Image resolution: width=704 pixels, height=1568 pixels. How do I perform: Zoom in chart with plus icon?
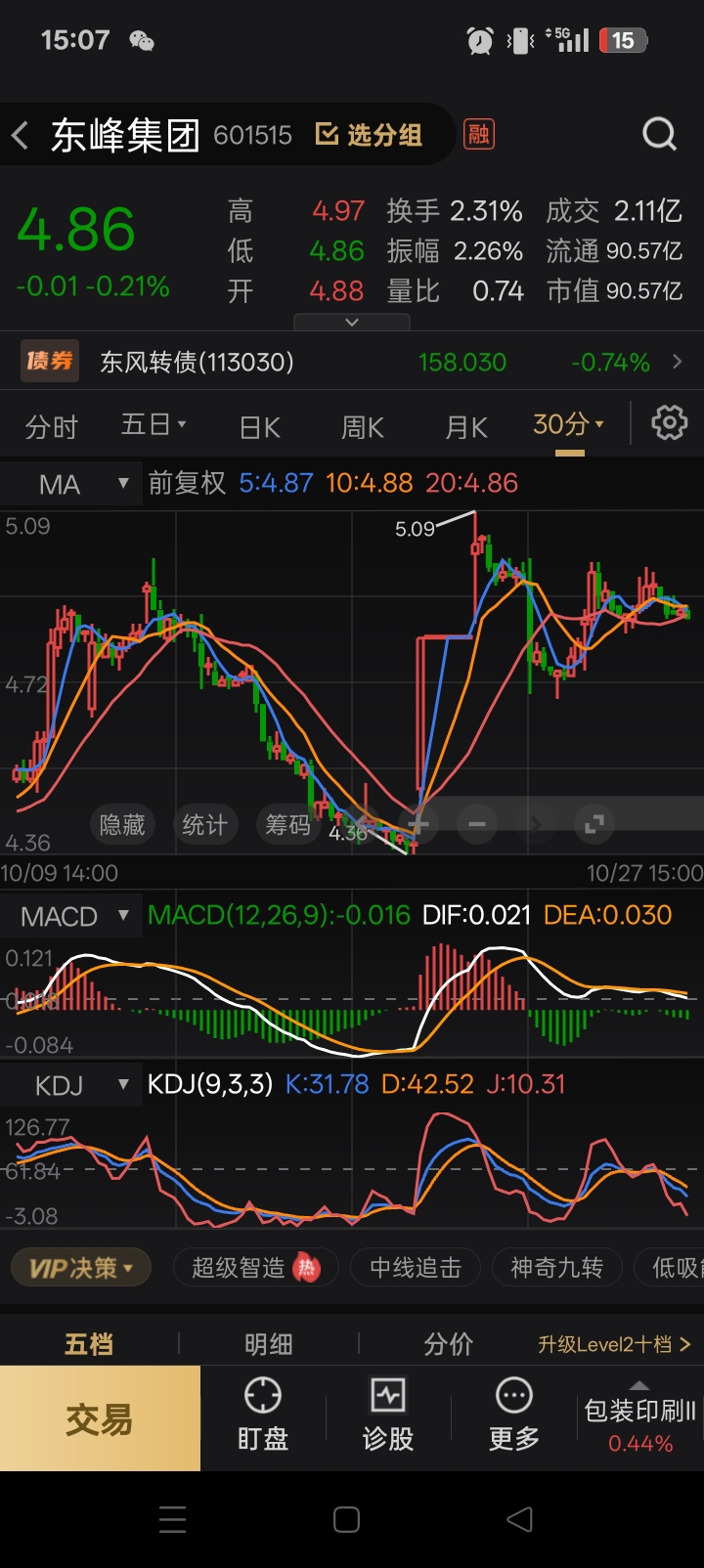[418, 825]
